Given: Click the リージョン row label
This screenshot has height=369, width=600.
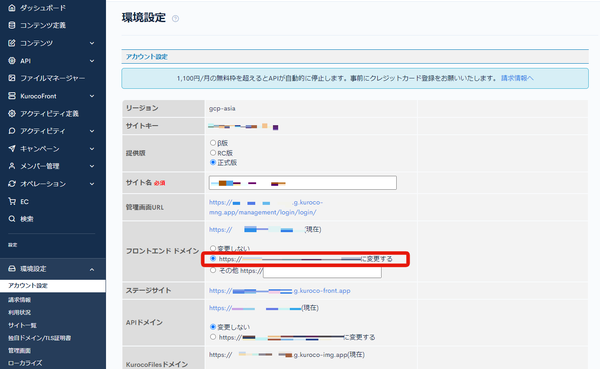Looking at the screenshot, I should (x=142, y=108).
